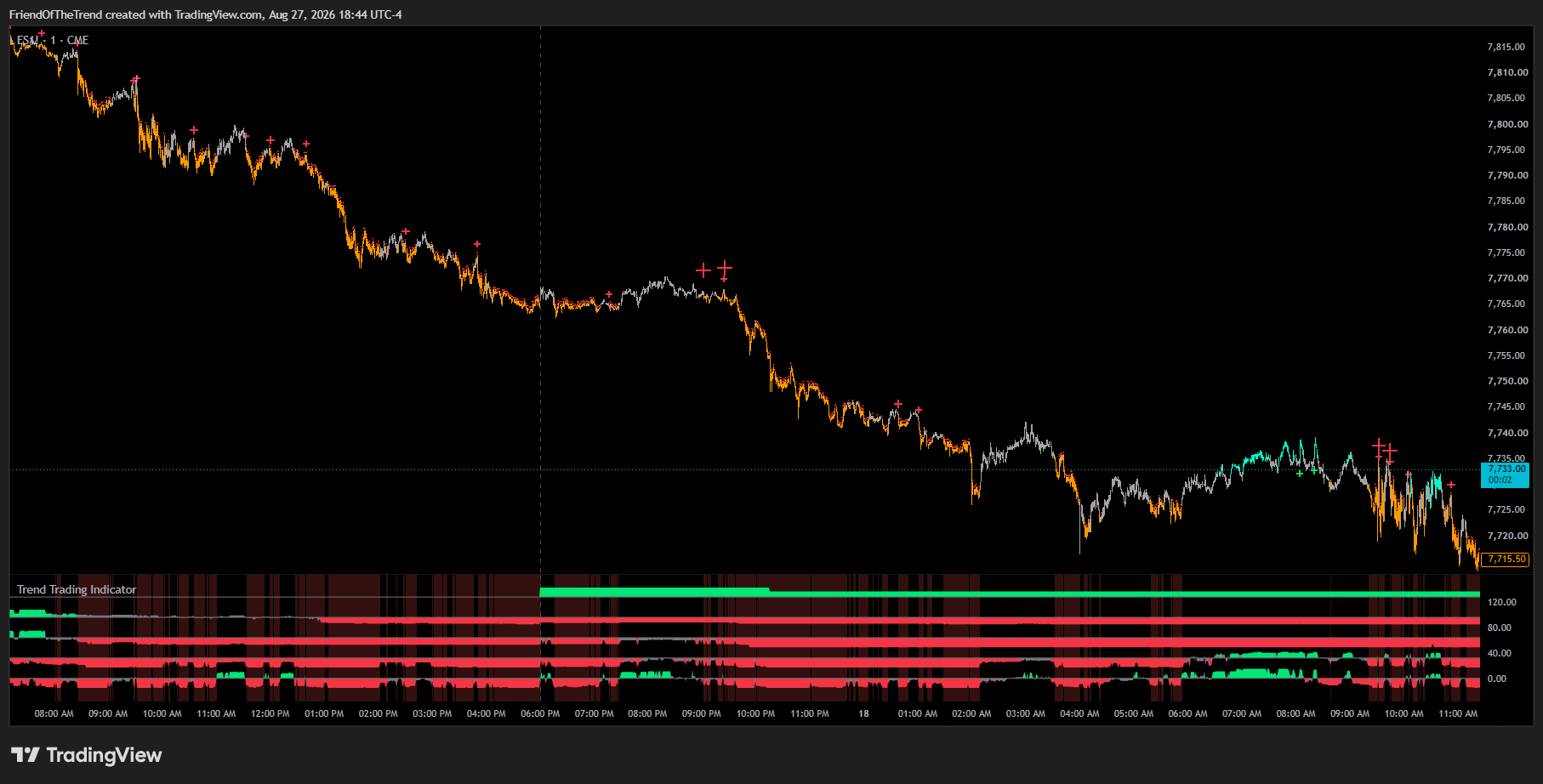Click the 120.00 indicator scale value
This screenshot has height=784, width=1543.
pos(1501,602)
